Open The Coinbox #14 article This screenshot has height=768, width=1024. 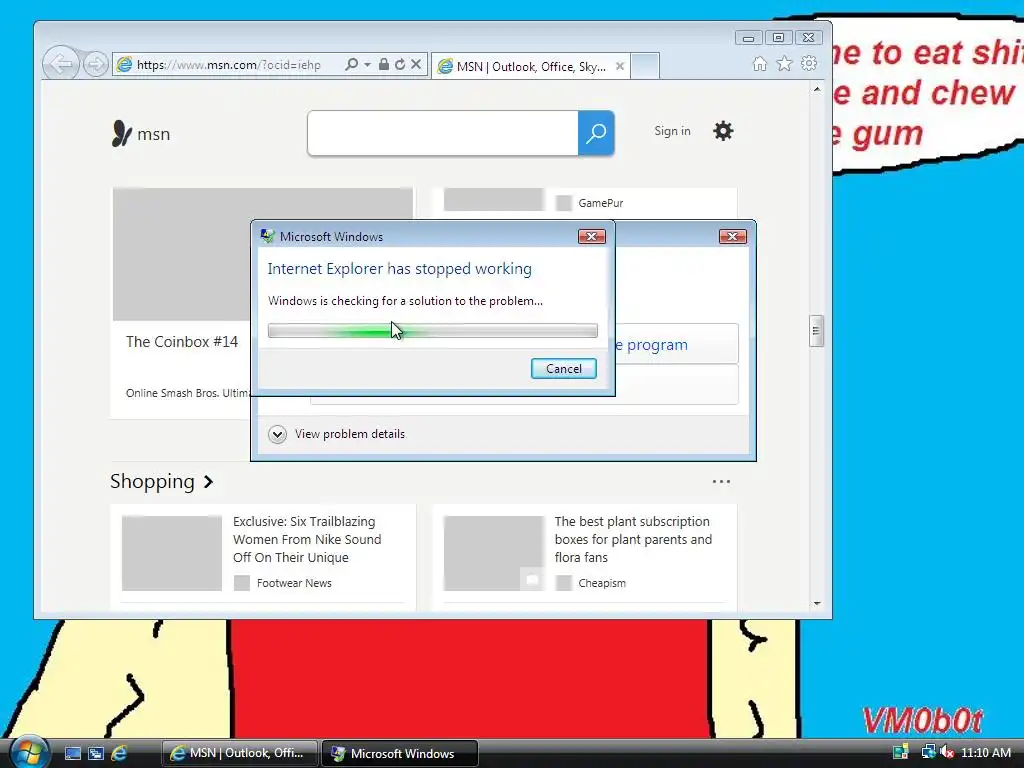(x=182, y=342)
